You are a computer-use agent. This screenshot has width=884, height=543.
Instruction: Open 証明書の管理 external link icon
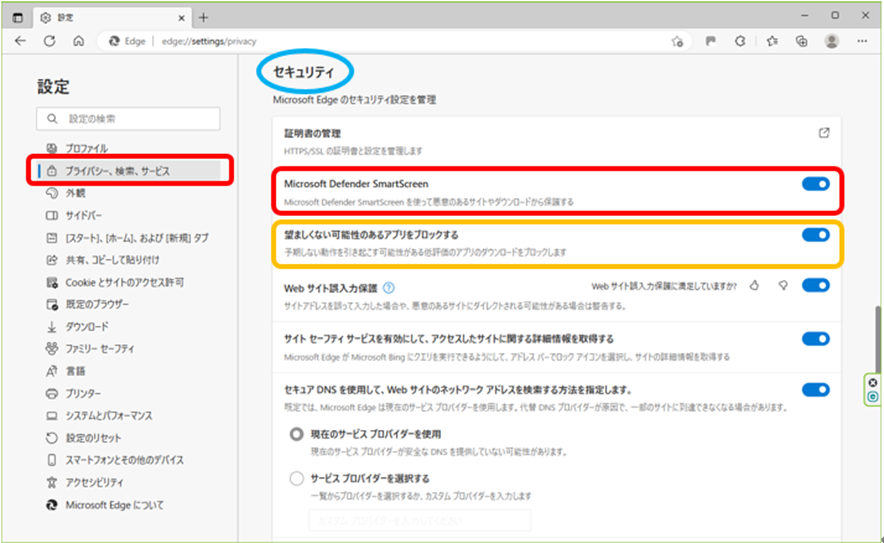824,133
